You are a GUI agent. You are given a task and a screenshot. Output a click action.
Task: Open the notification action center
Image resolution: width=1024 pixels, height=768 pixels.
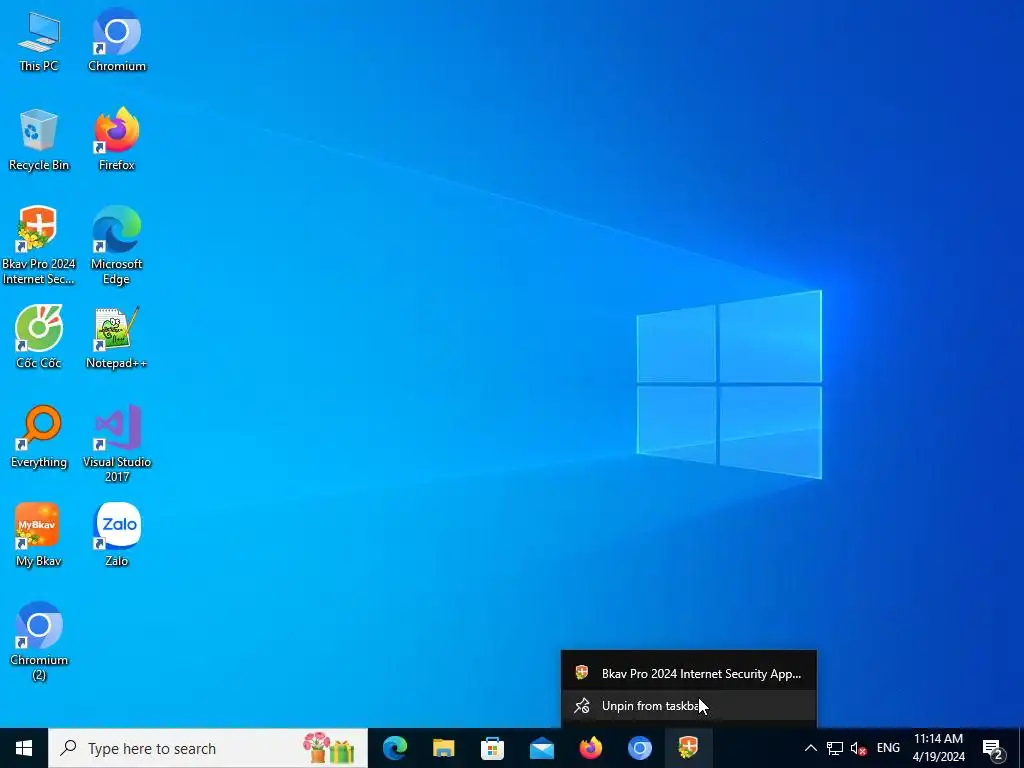[994, 749]
